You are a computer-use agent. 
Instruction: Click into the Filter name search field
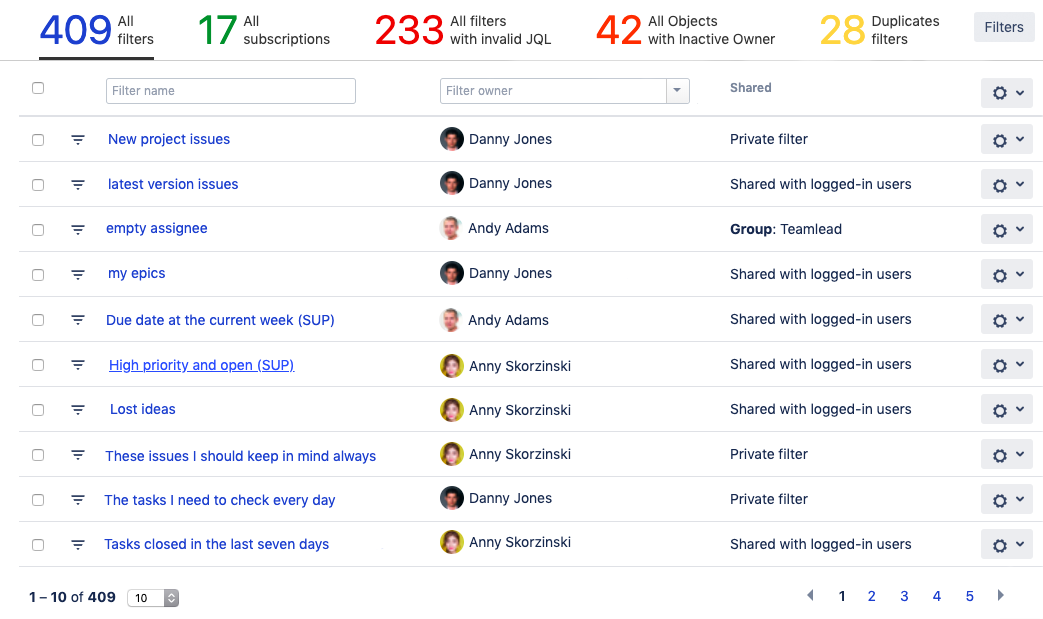[x=230, y=91]
